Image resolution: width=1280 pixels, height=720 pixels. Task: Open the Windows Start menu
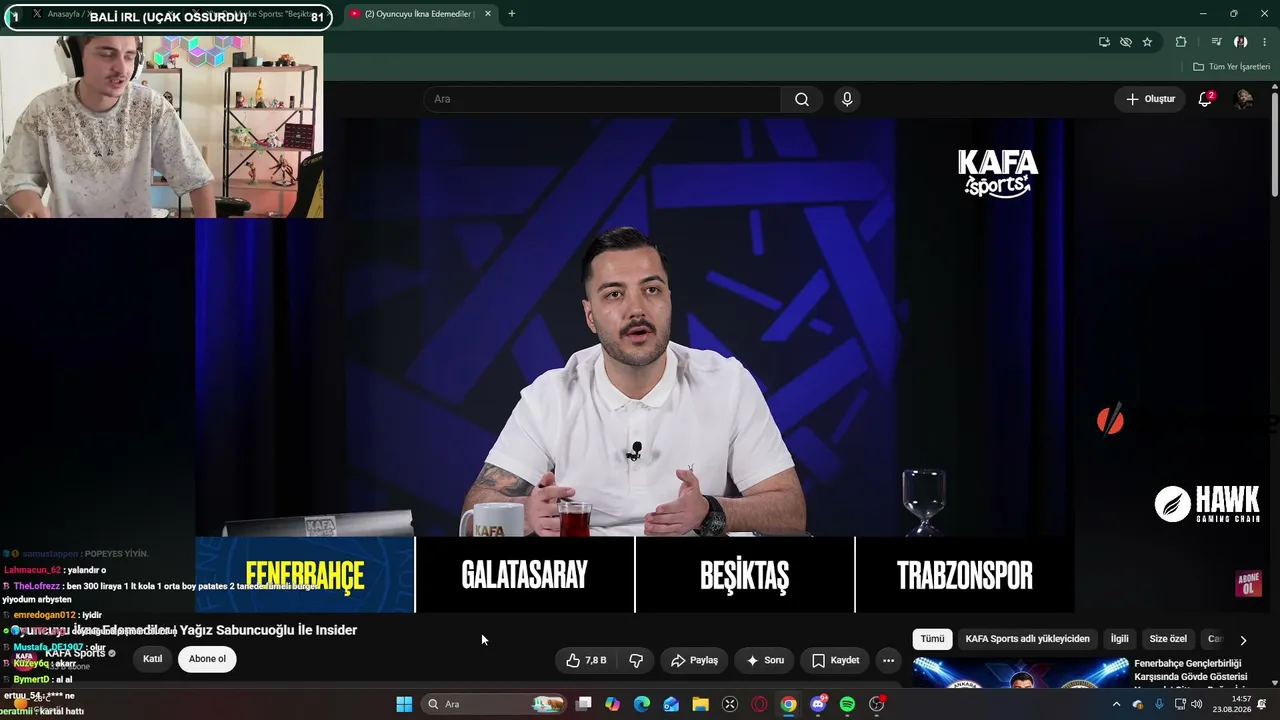(x=404, y=704)
